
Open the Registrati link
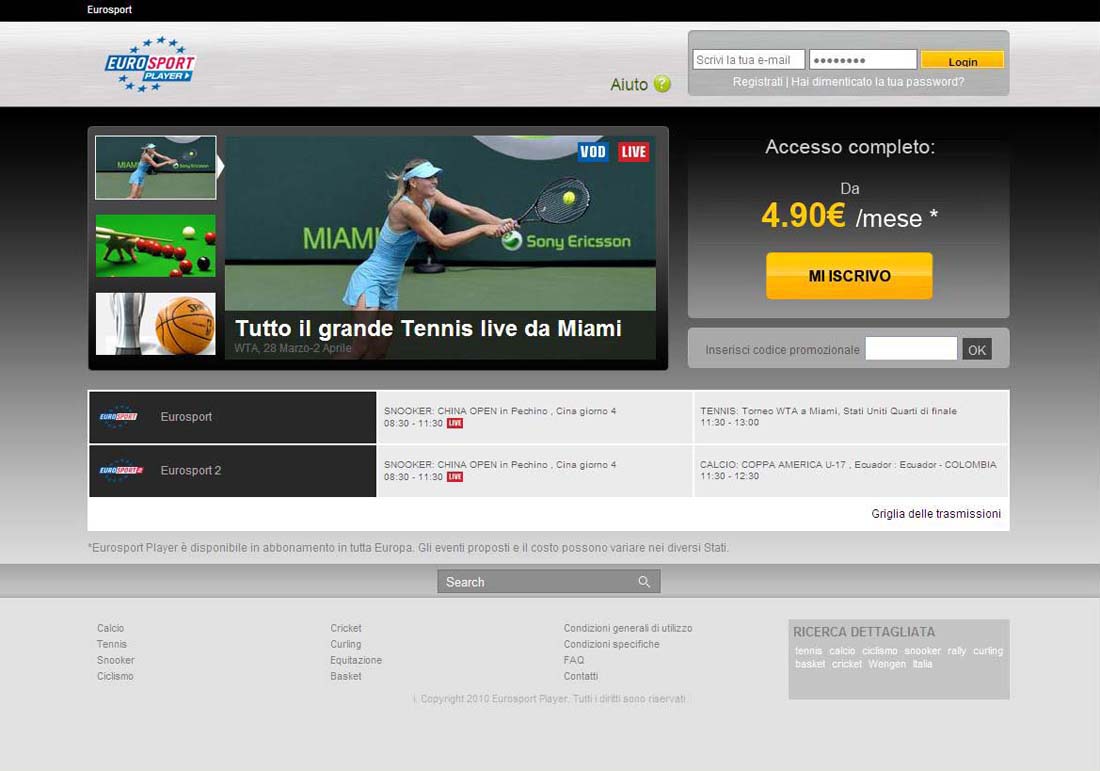(x=757, y=81)
